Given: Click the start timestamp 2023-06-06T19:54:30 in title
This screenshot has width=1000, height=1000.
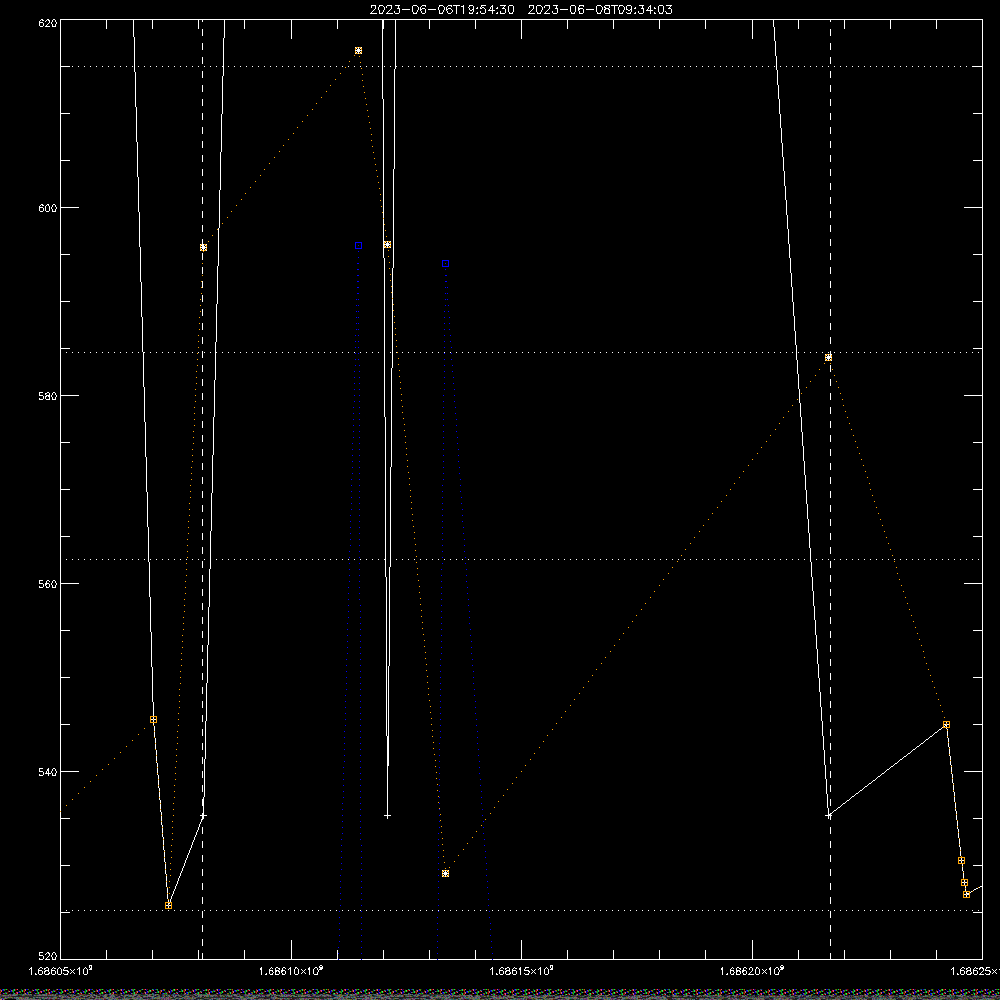Looking at the screenshot, I should click(x=442, y=10).
